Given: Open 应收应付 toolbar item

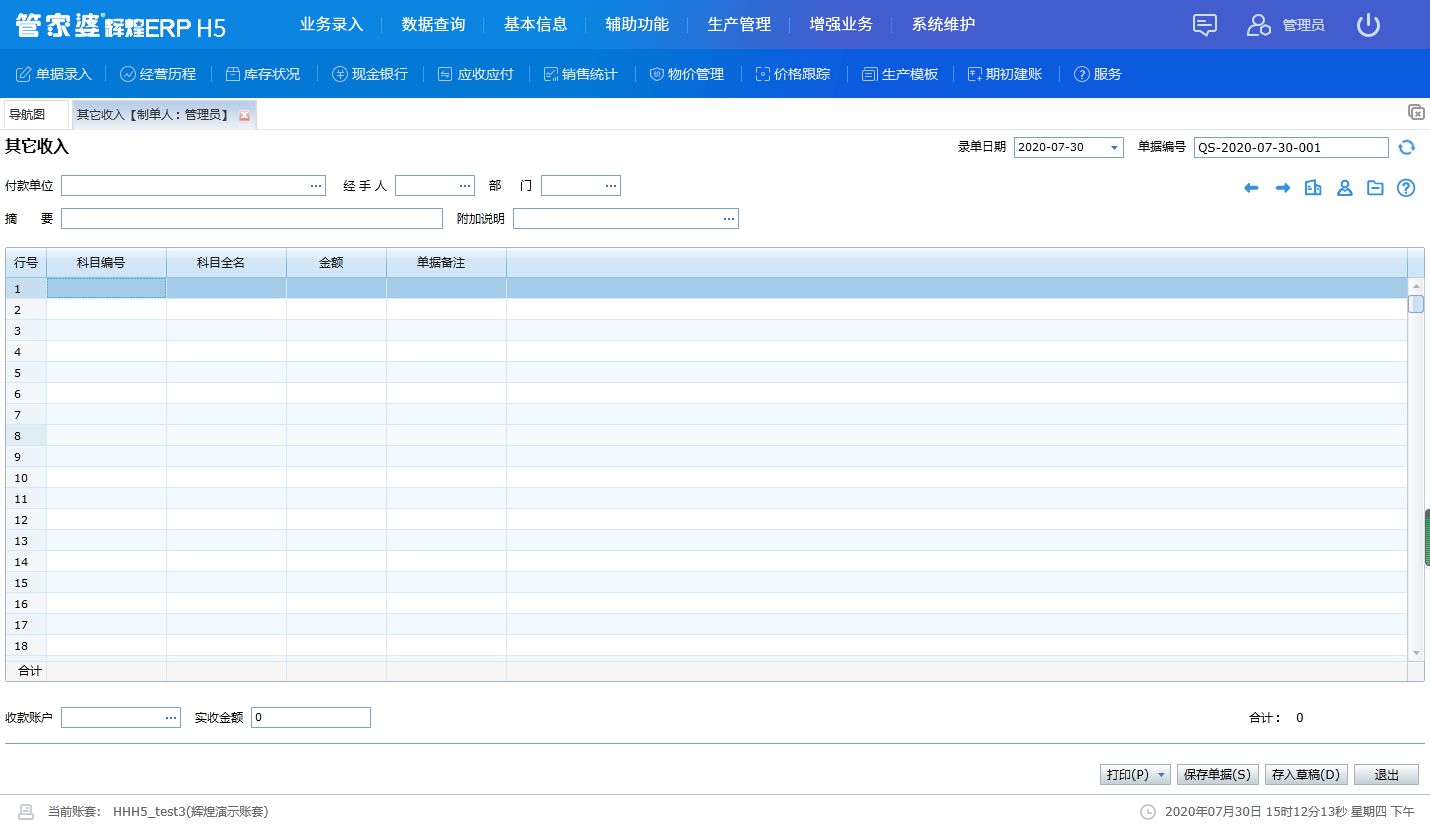Looking at the screenshot, I should [476, 74].
